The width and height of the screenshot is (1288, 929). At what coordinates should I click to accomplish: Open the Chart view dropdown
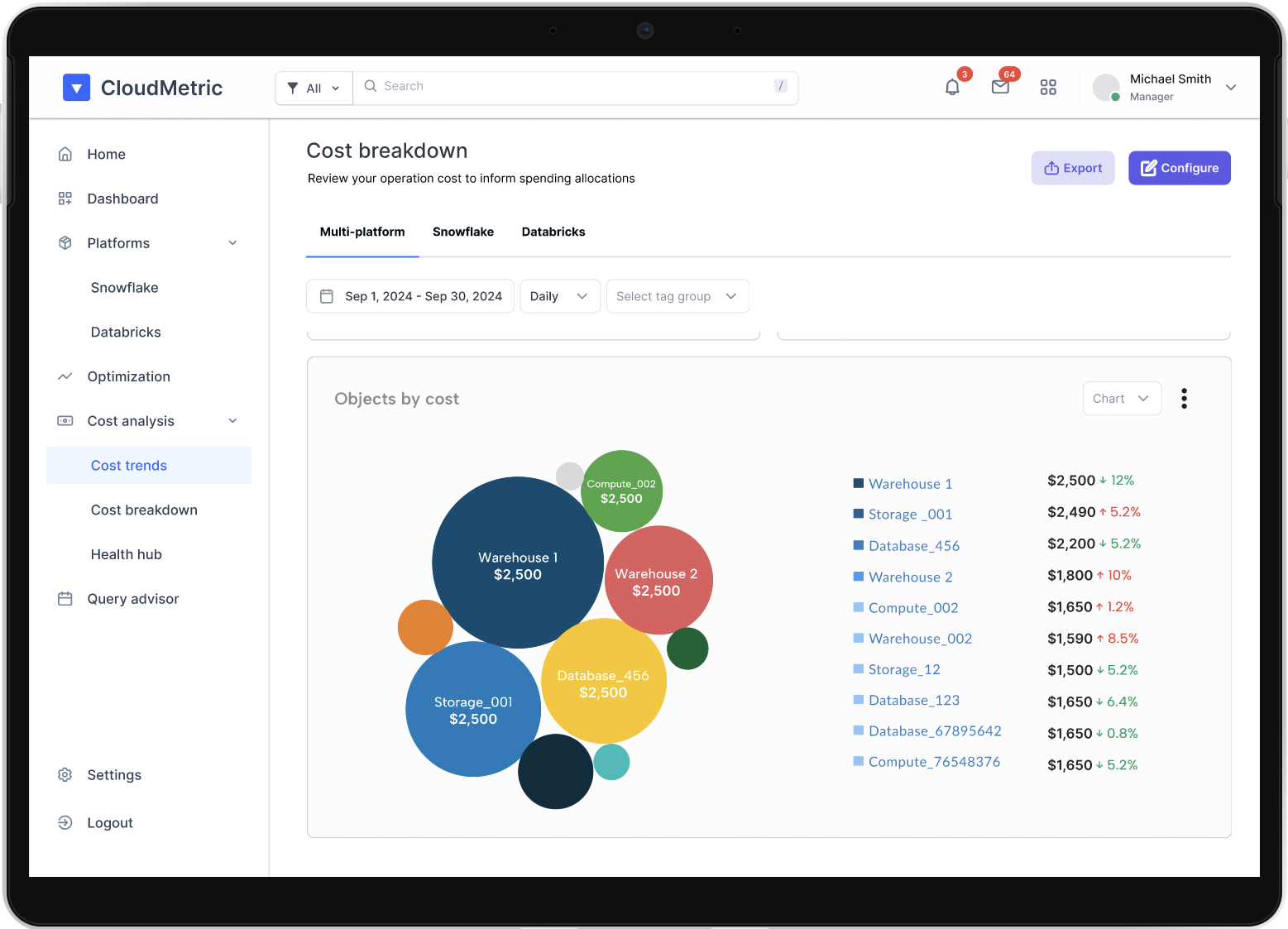click(x=1121, y=399)
